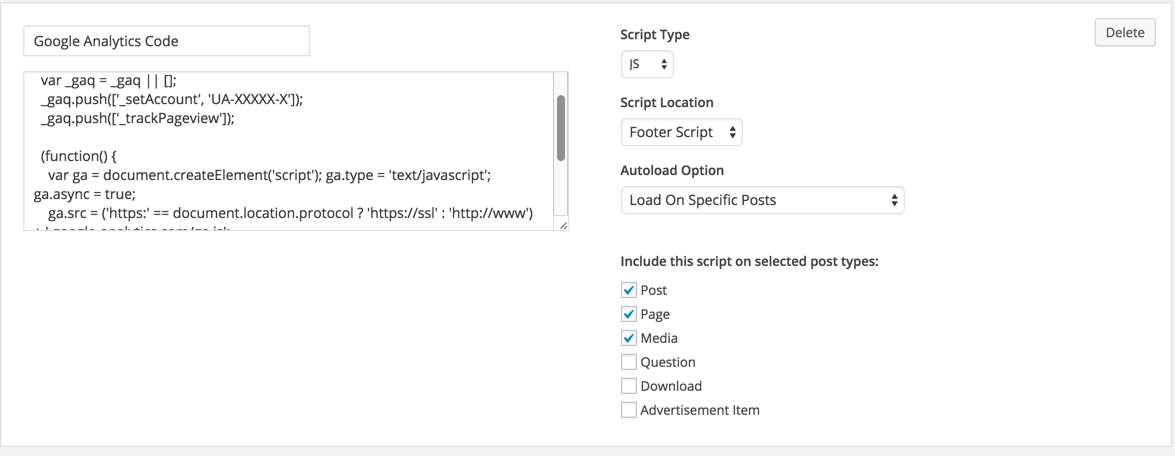Enable the Question checkbox
The image size is (1175, 456).
[x=629, y=362]
